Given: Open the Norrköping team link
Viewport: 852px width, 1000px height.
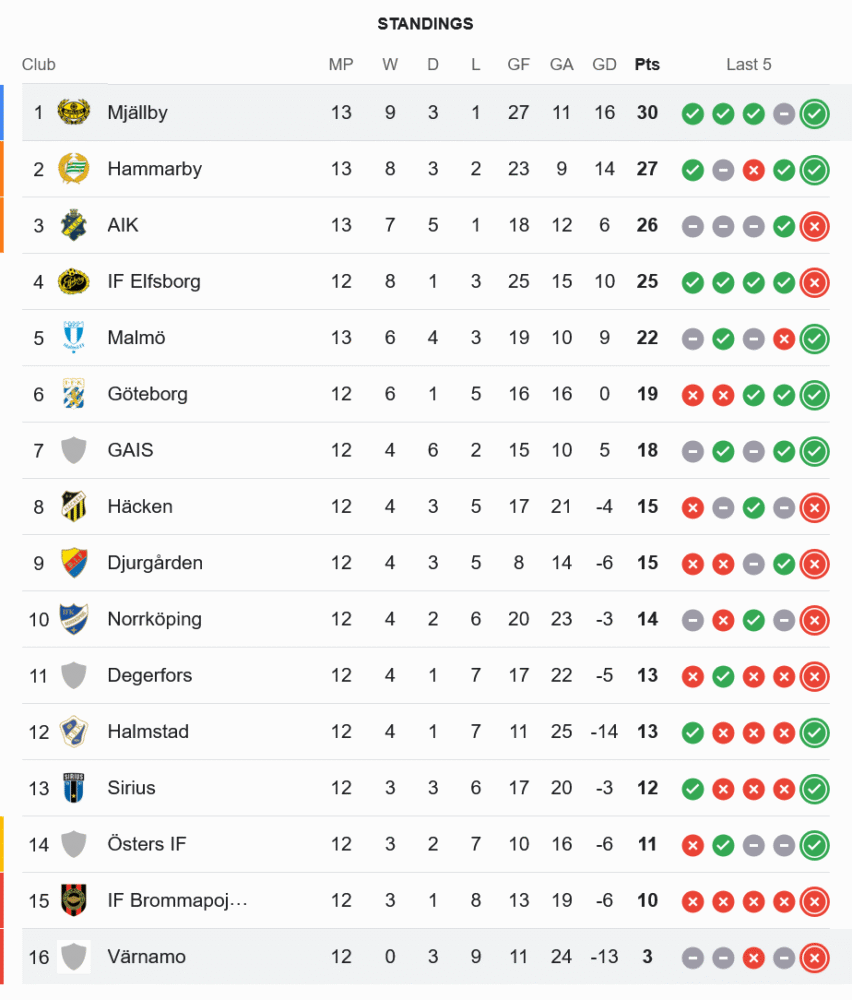Looking at the screenshot, I should tap(154, 619).
